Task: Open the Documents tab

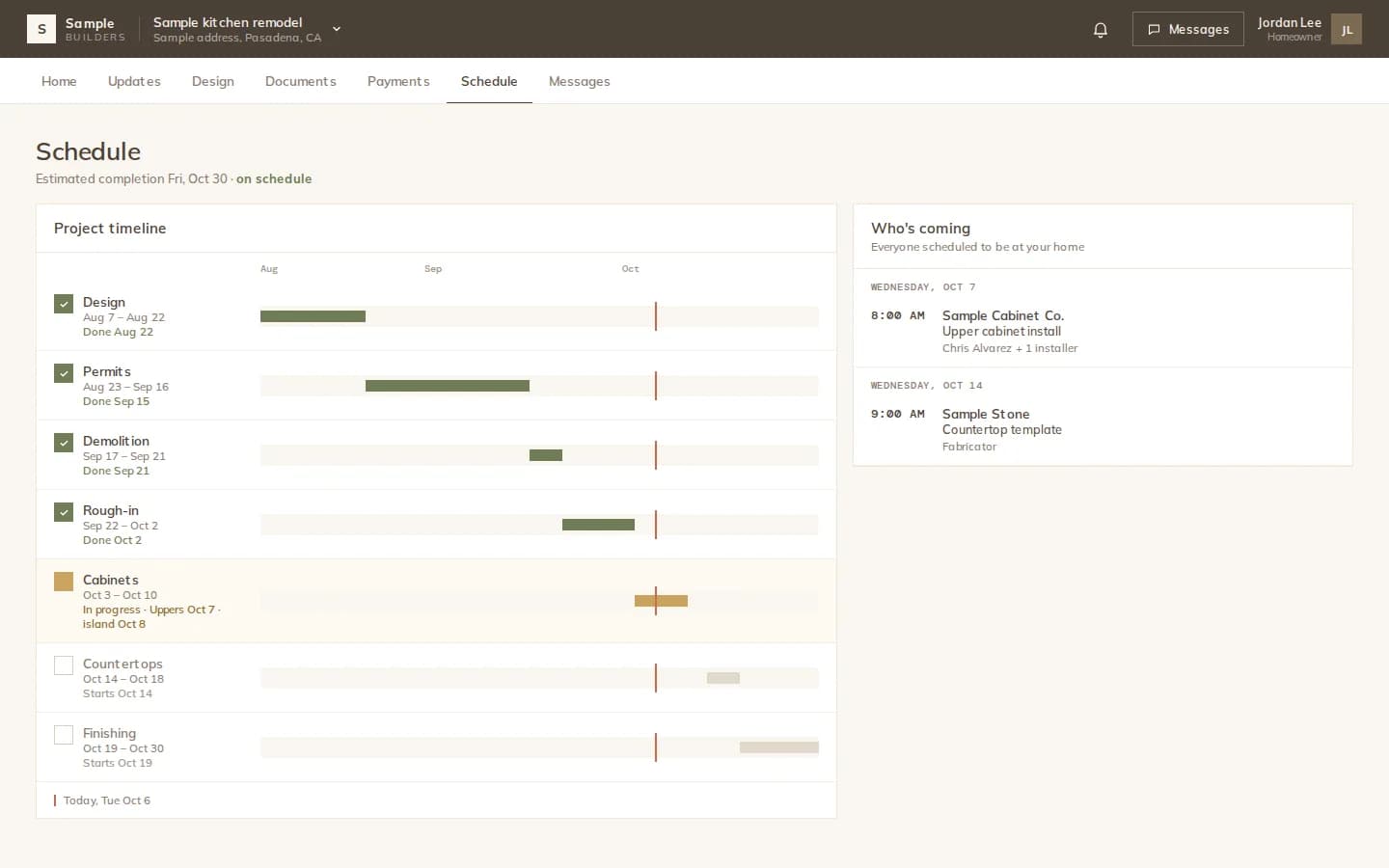Action: click(301, 81)
